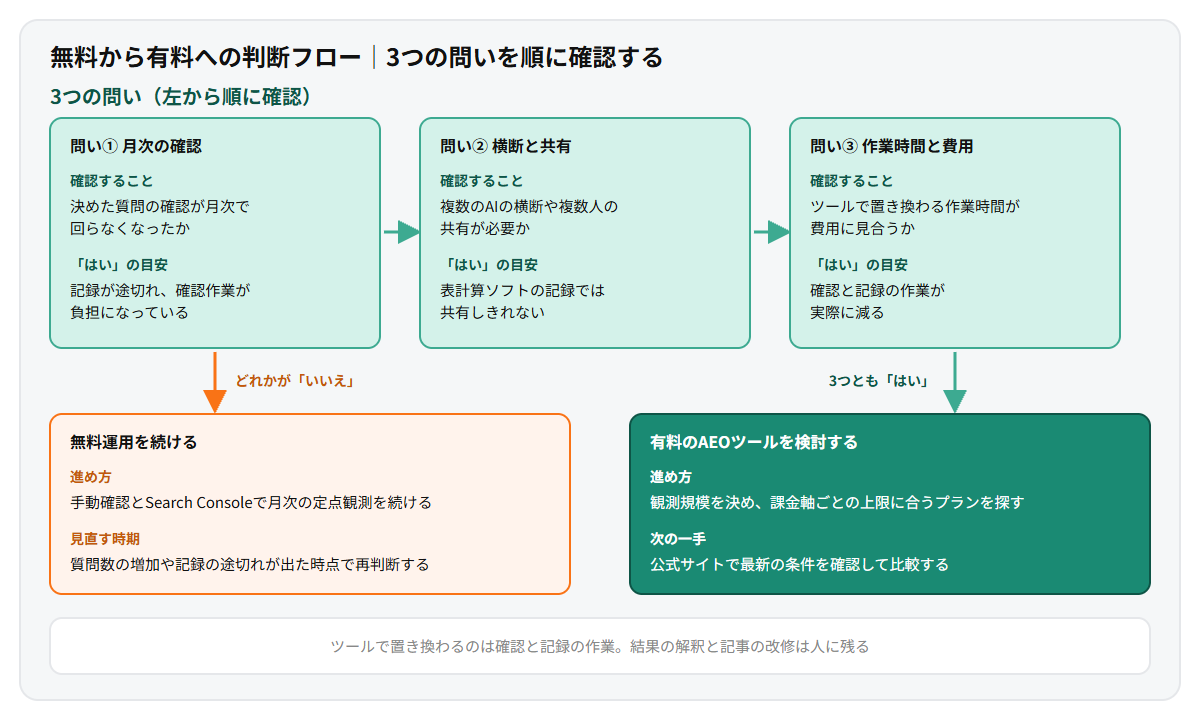1200x720 pixels.
Task: Click the orange label 'どれかが「いいえ」'
Action: pos(296,381)
